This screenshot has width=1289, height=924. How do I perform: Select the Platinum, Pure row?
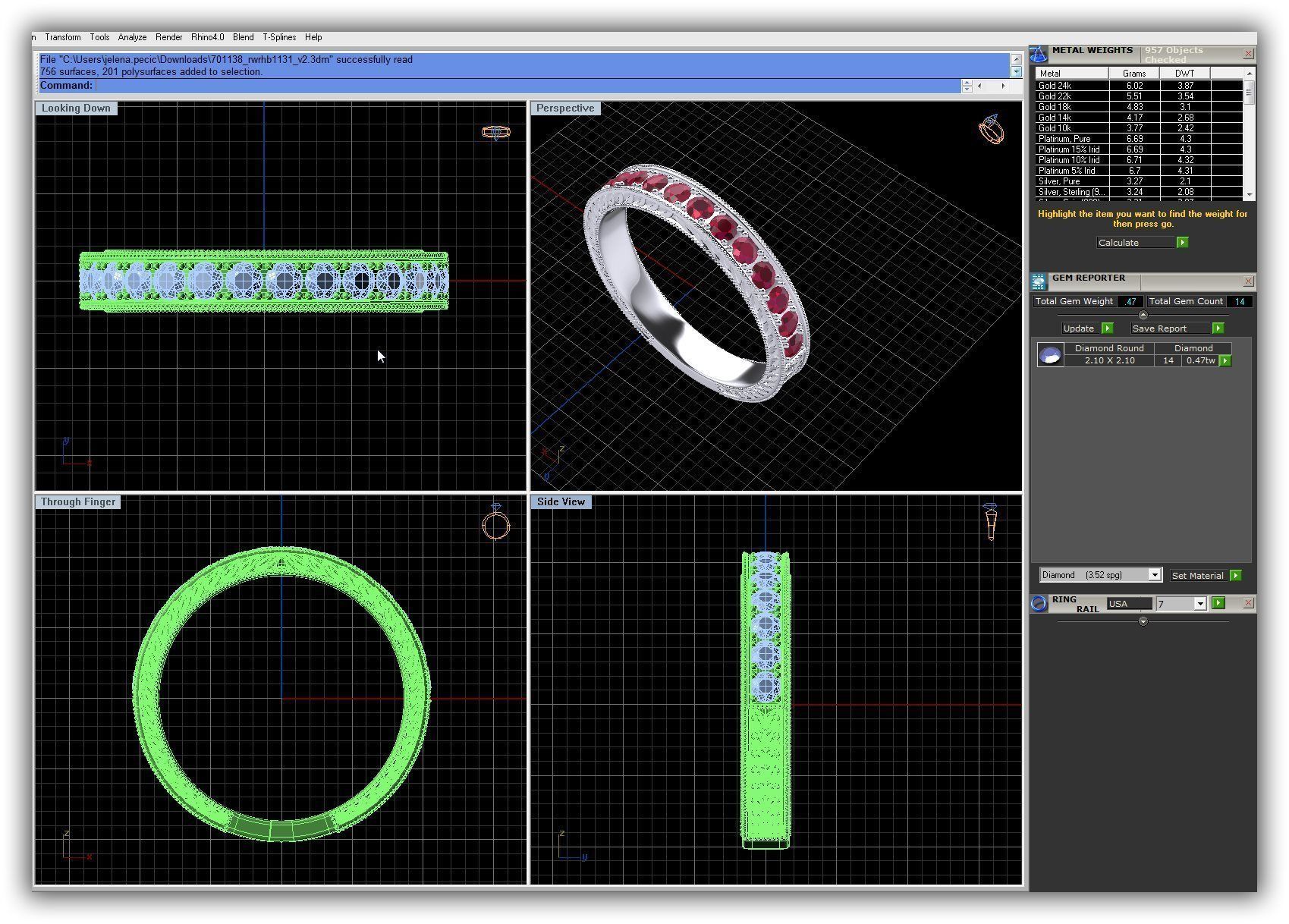(1139, 139)
